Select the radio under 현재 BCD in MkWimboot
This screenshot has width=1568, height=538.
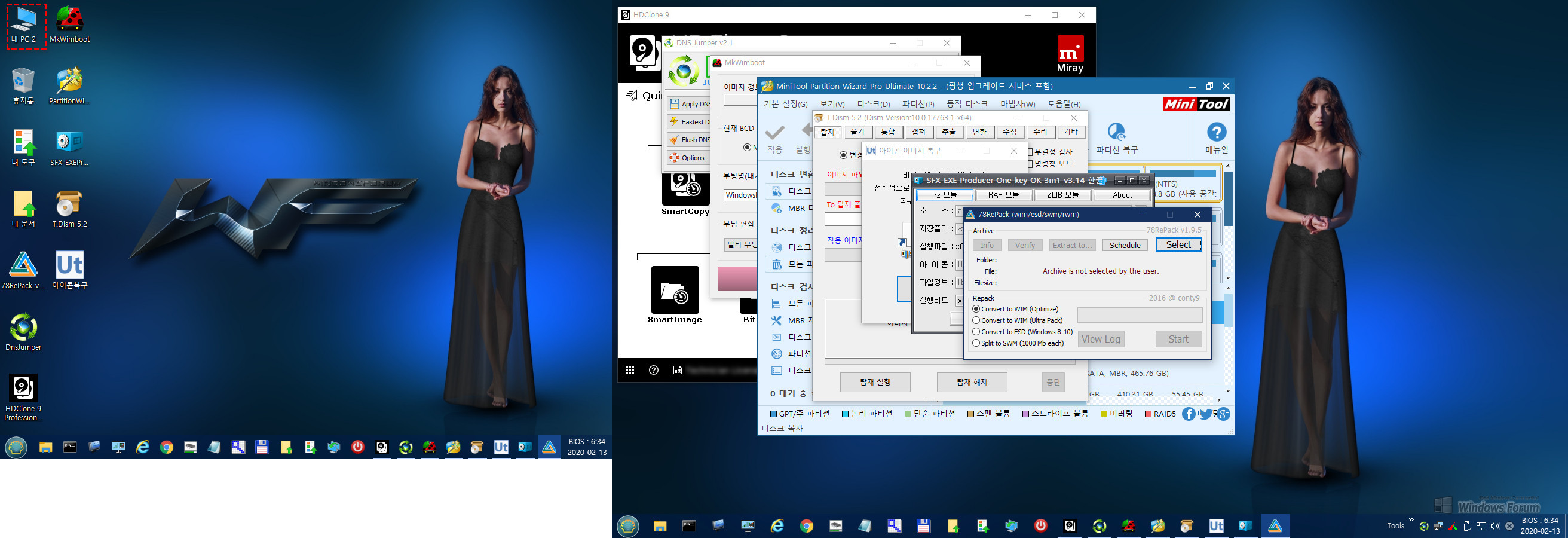pos(747,147)
